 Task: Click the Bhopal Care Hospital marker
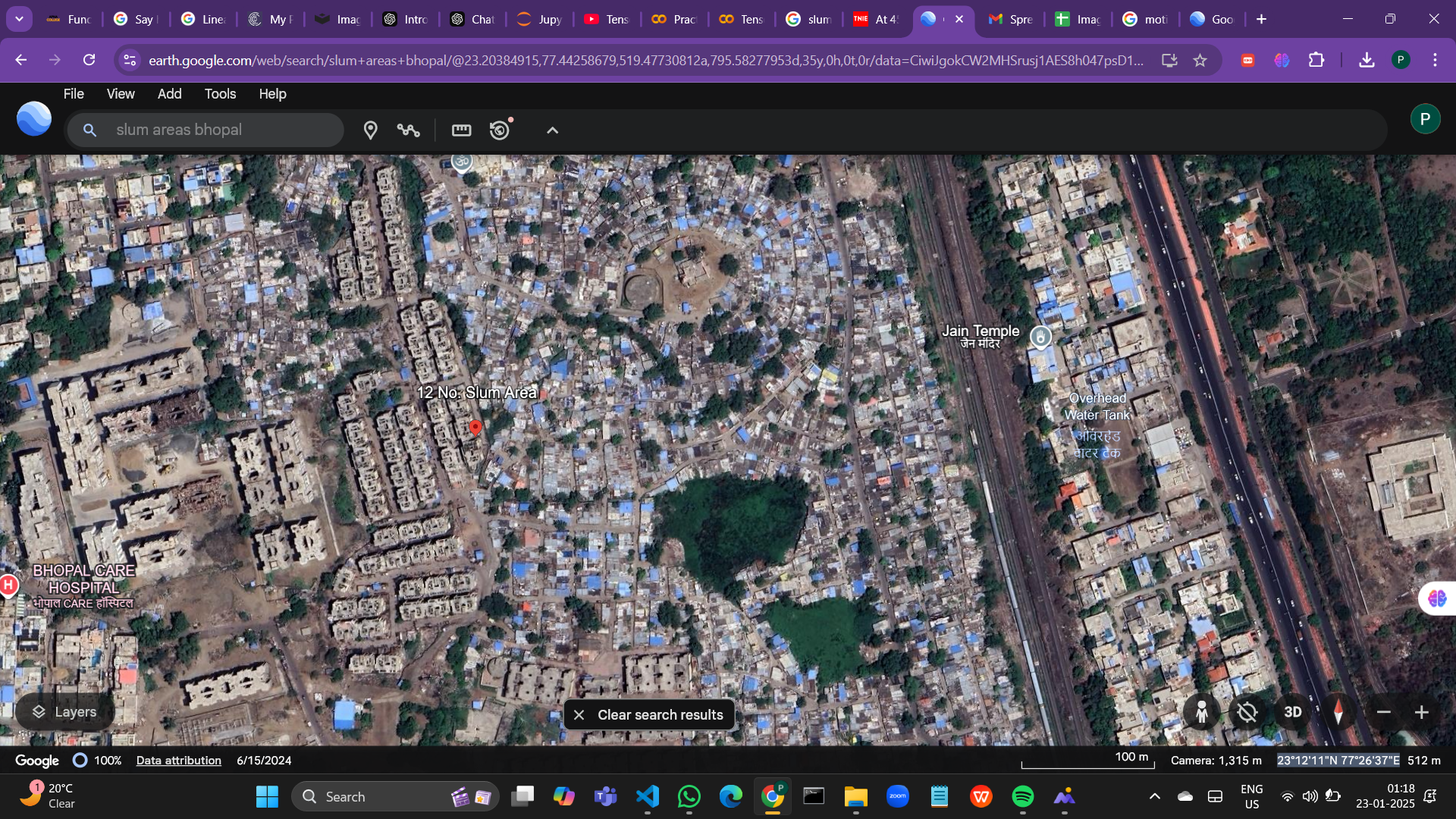[x=8, y=585]
